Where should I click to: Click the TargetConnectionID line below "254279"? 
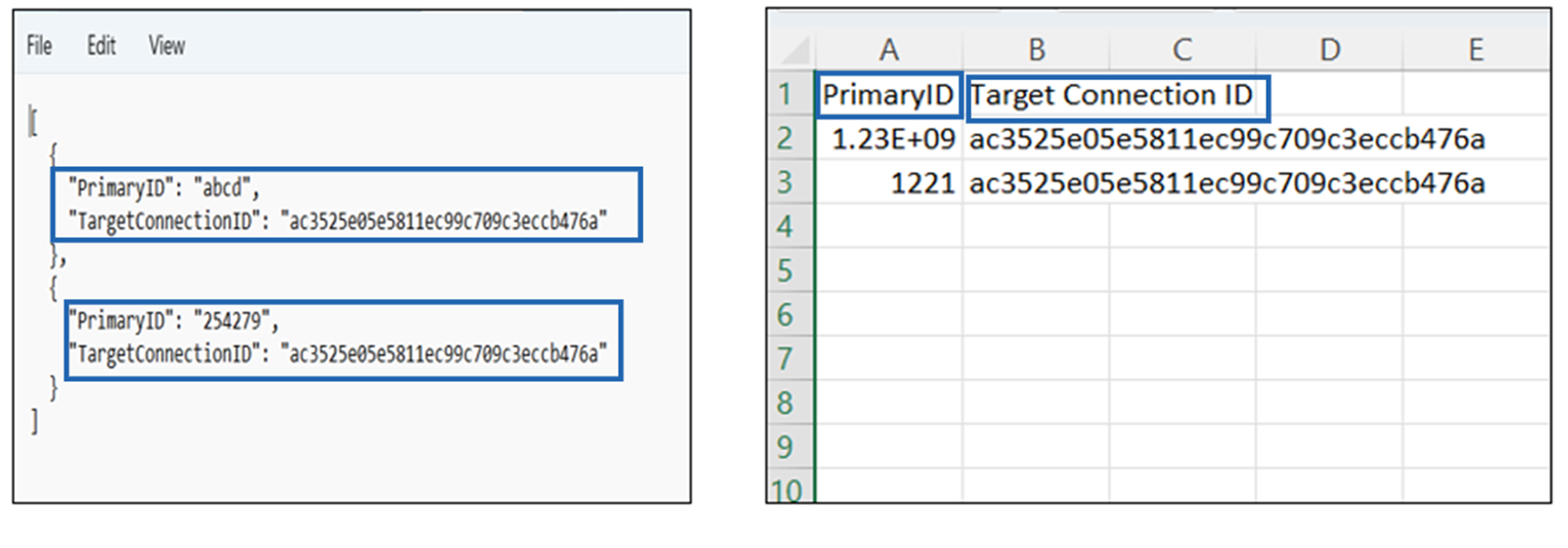click(338, 354)
